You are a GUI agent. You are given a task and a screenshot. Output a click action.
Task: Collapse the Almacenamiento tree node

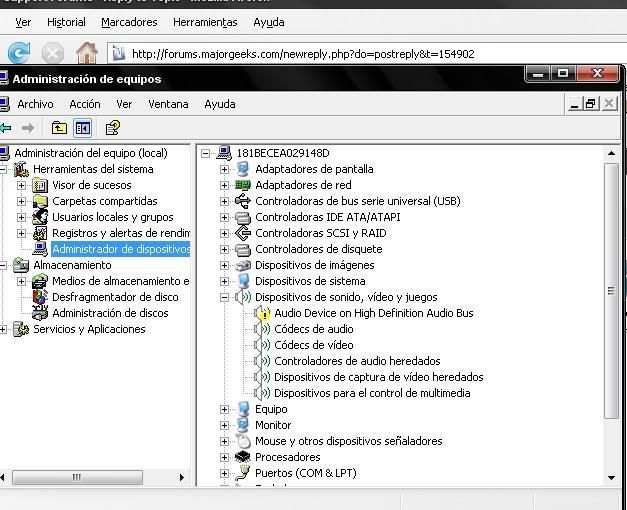(x=4, y=265)
